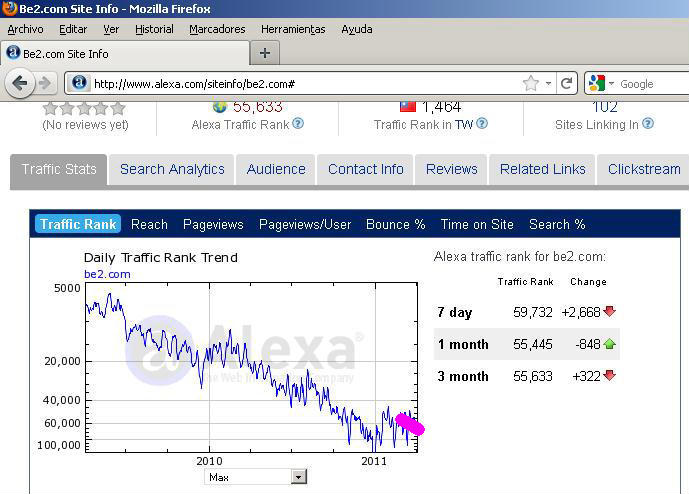The image size is (689, 494).
Task: Click the +322 change value
Action: point(587,376)
